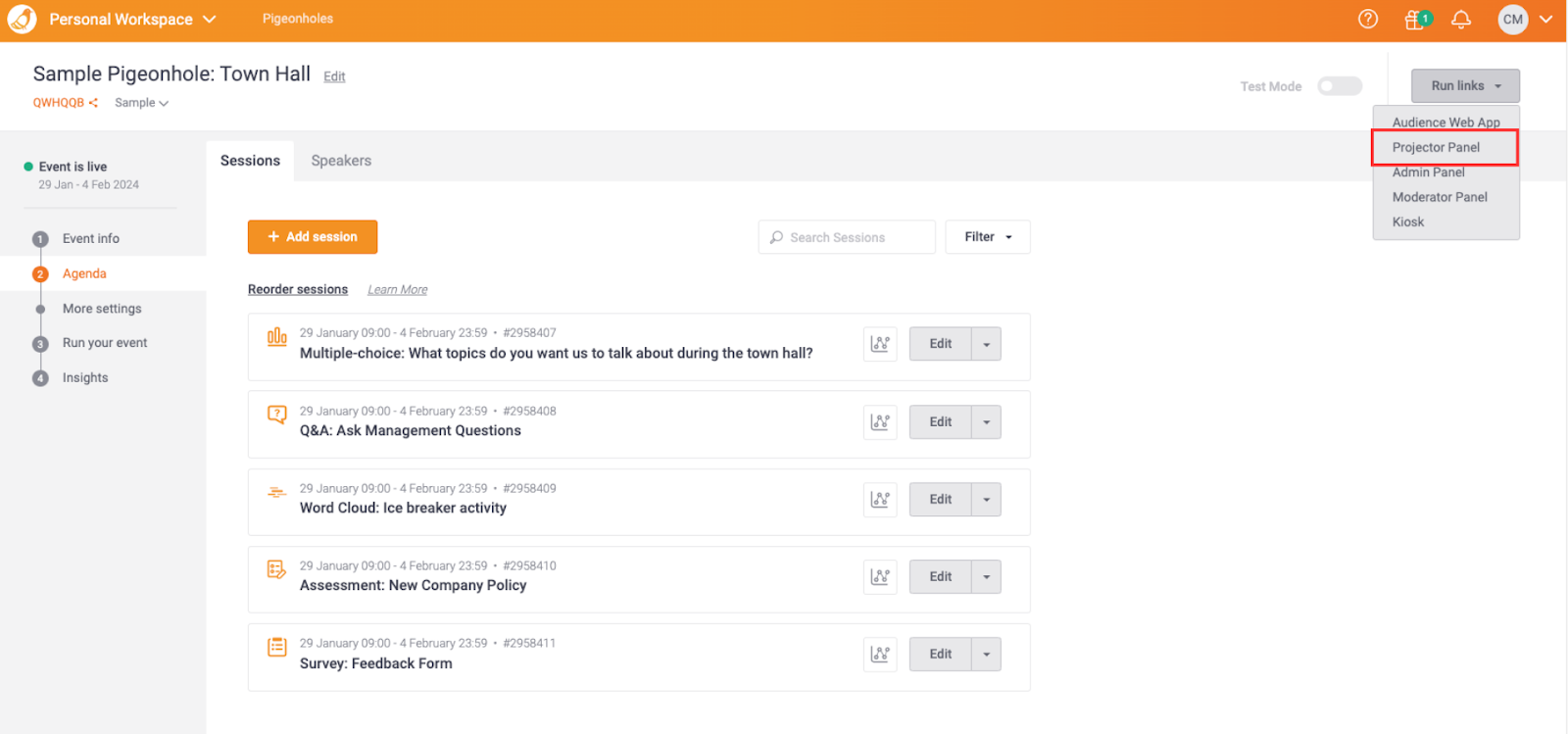
Task: Click share icon beside QWHQQB code
Action: coord(94,103)
